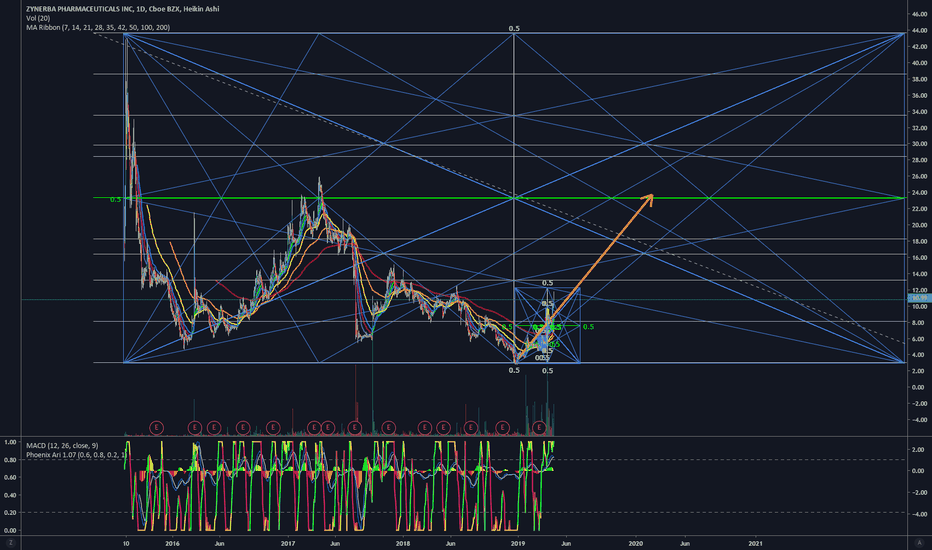Image resolution: width=932 pixels, height=550 pixels.
Task: Toggle the auto-scale A button at bottom-right
Action: (919, 543)
